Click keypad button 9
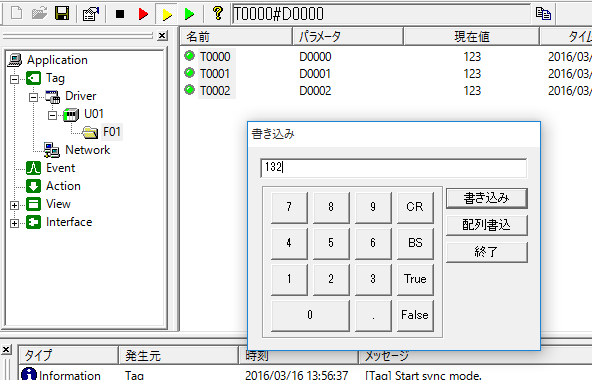592x380 pixels. point(373,207)
